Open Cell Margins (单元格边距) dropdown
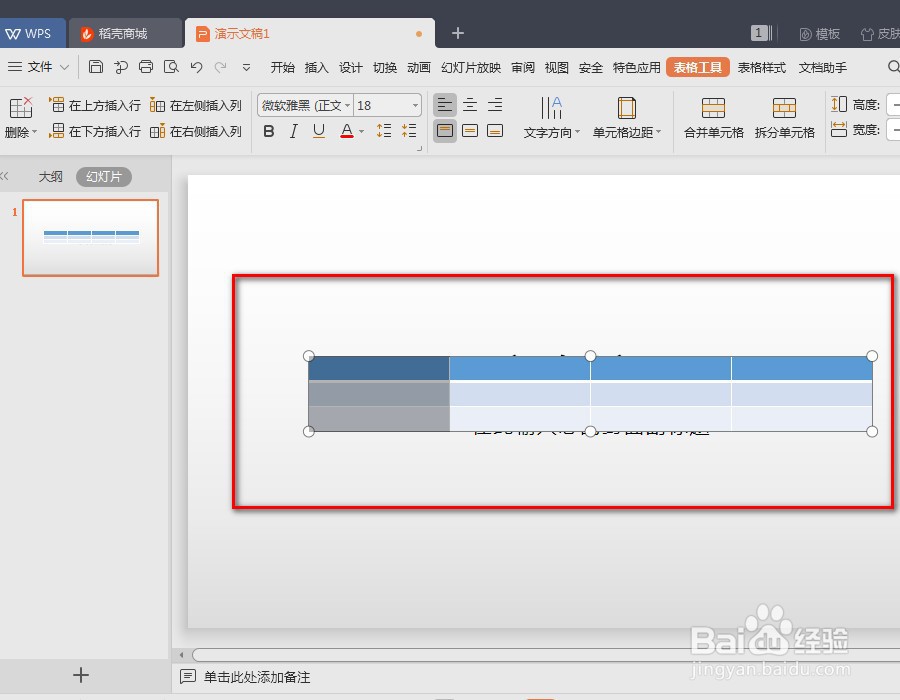Viewport: 900px width, 700px height. point(627,118)
